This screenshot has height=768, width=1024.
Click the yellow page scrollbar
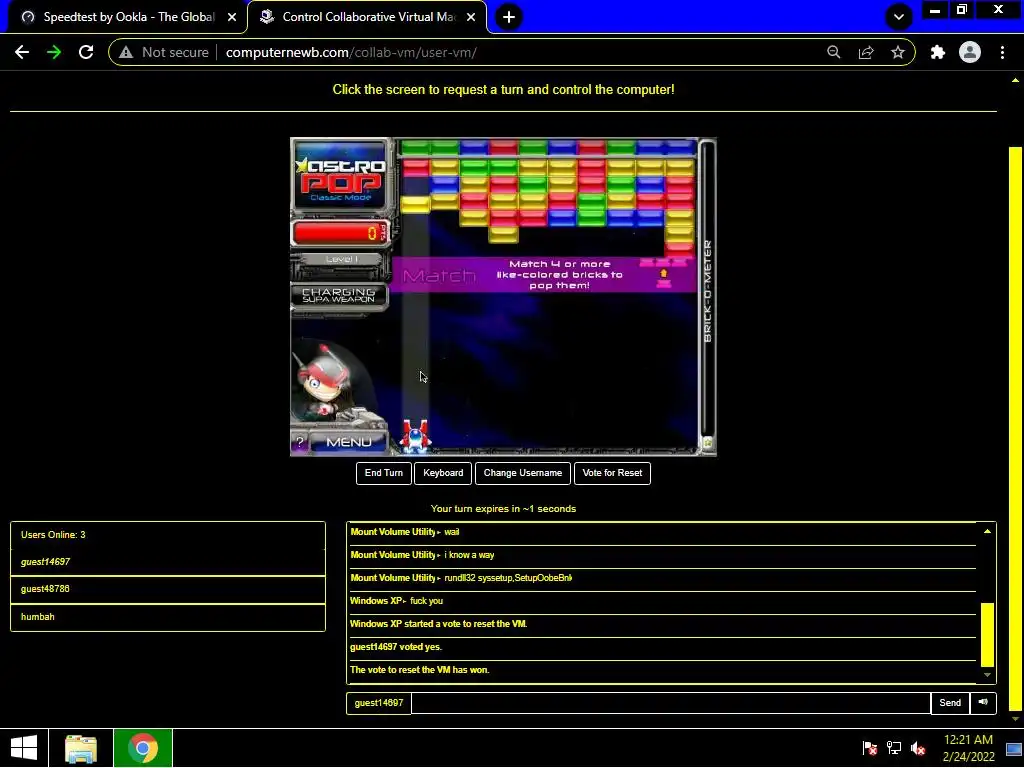point(1015,428)
